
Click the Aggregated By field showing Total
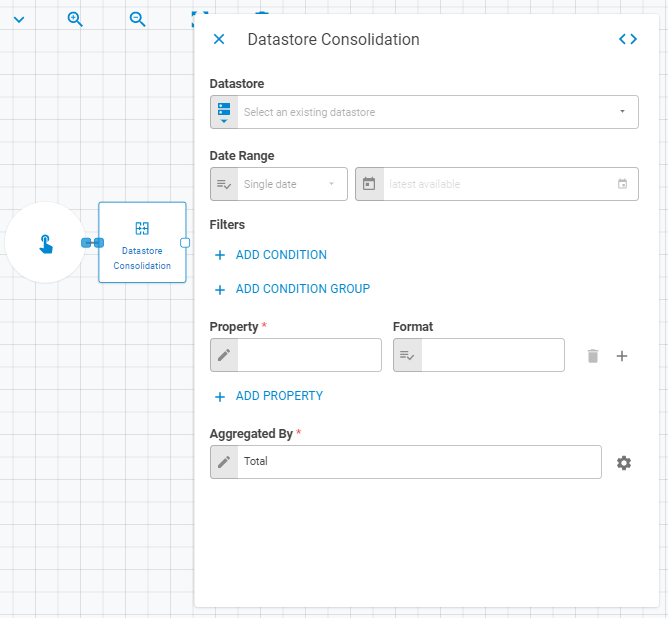click(x=406, y=462)
